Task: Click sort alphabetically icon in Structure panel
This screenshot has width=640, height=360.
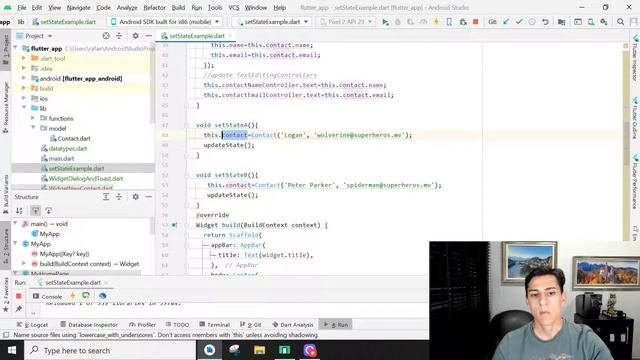Action: [x=19, y=211]
